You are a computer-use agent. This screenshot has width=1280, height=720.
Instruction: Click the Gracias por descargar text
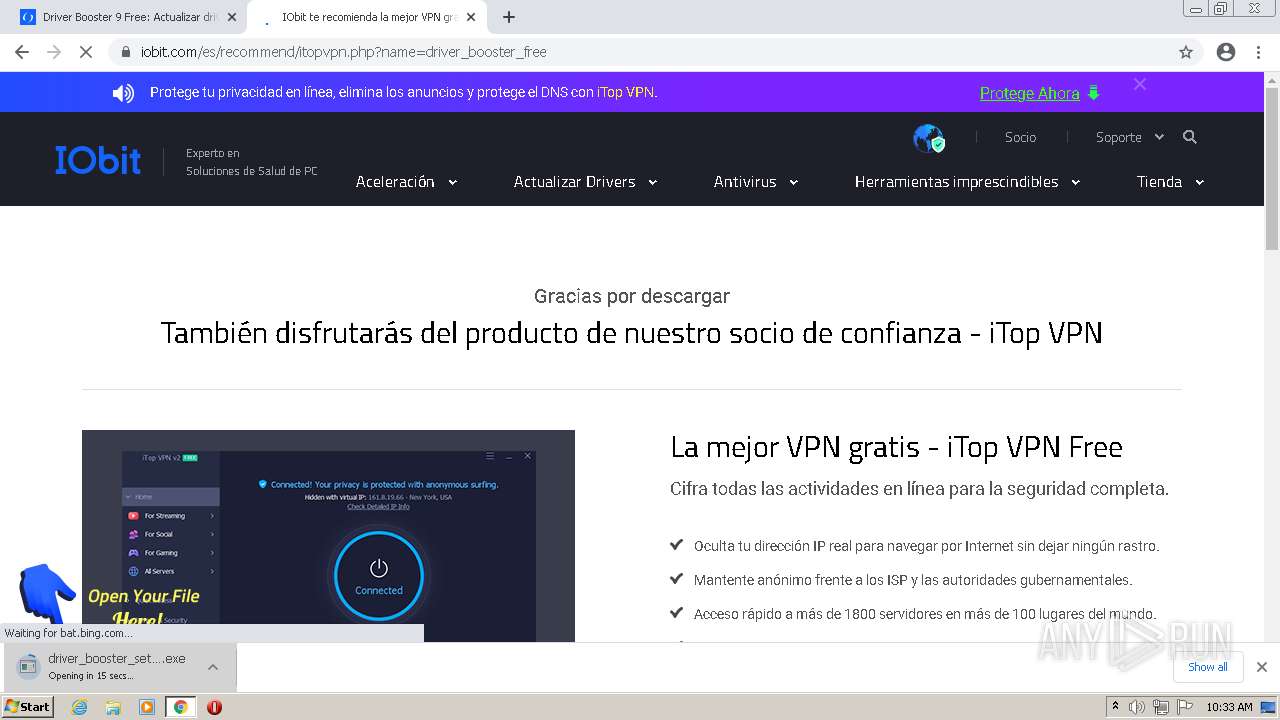click(x=632, y=296)
